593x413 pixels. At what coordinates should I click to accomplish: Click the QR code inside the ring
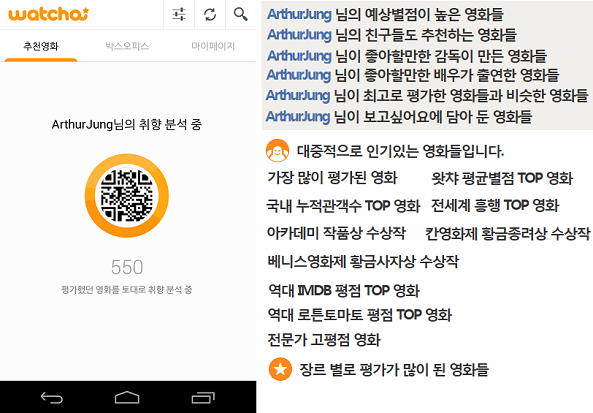[127, 196]
